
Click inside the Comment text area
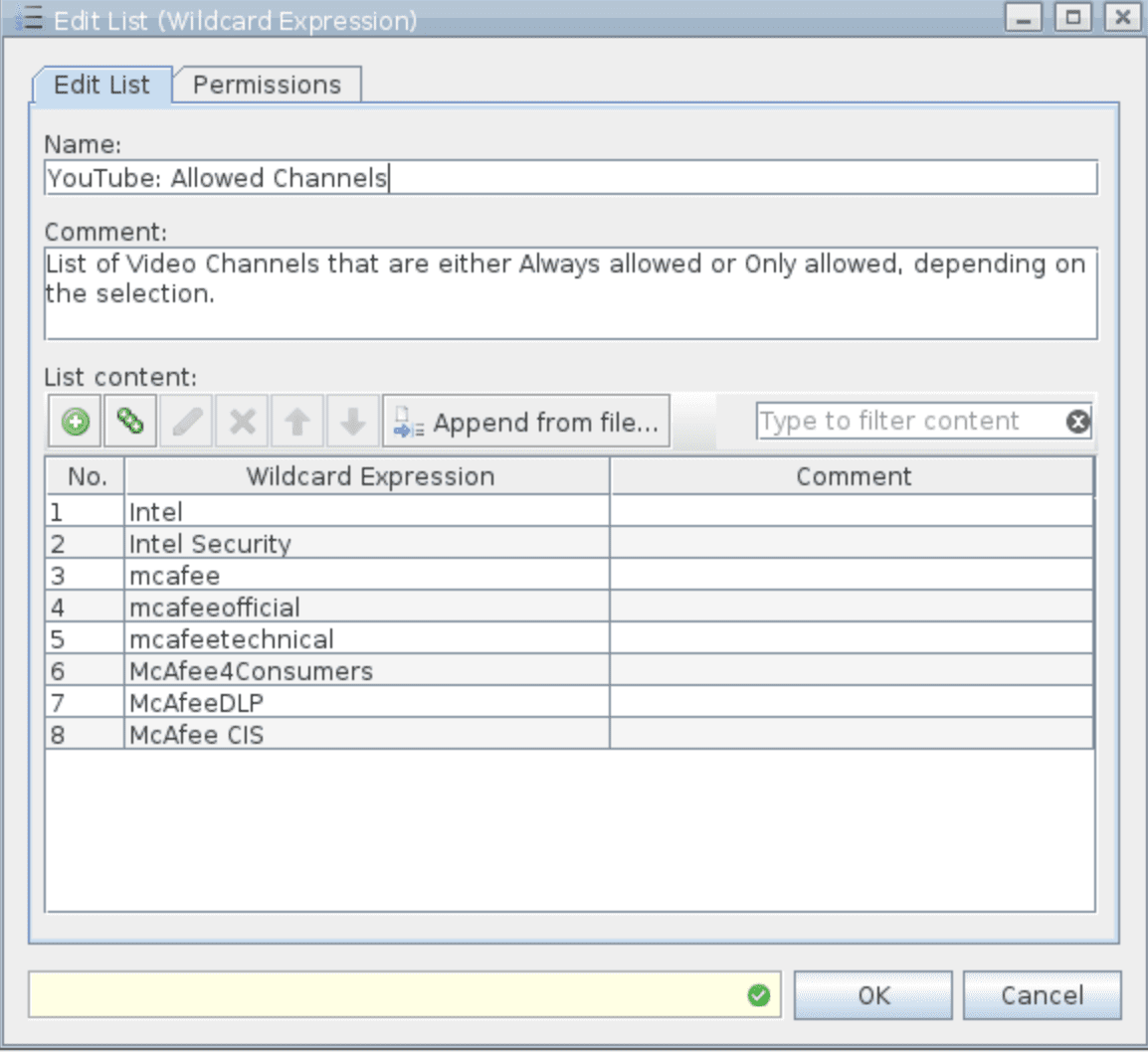[571, 293]
